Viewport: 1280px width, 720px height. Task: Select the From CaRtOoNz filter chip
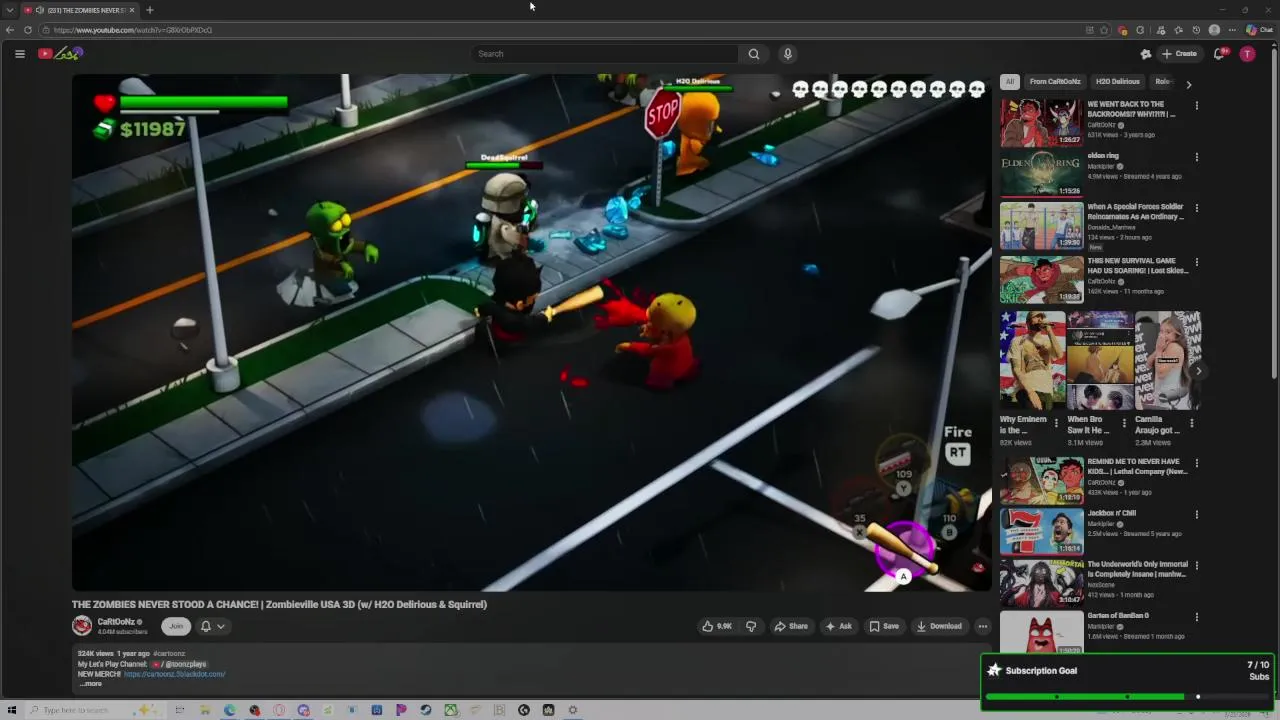(x=1055, y=82)
